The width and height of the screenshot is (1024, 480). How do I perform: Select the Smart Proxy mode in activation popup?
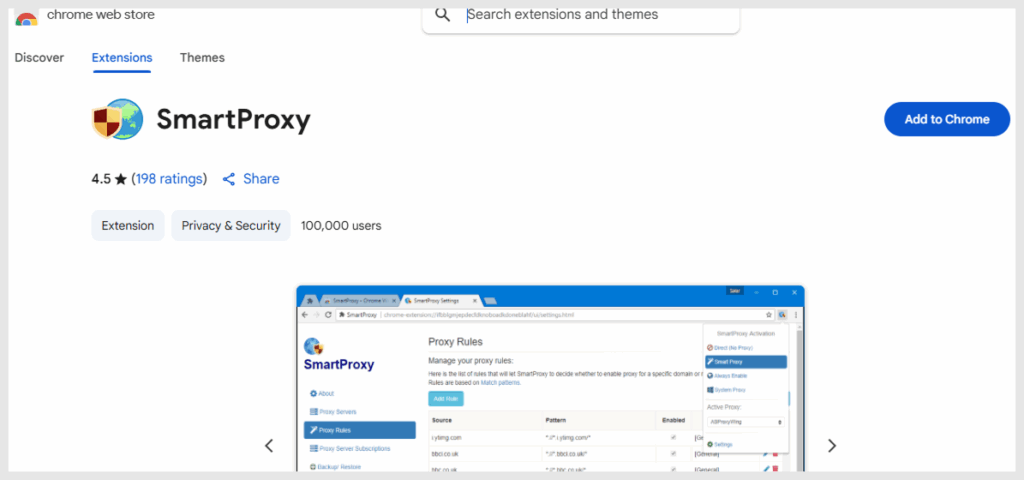(745, 362)
